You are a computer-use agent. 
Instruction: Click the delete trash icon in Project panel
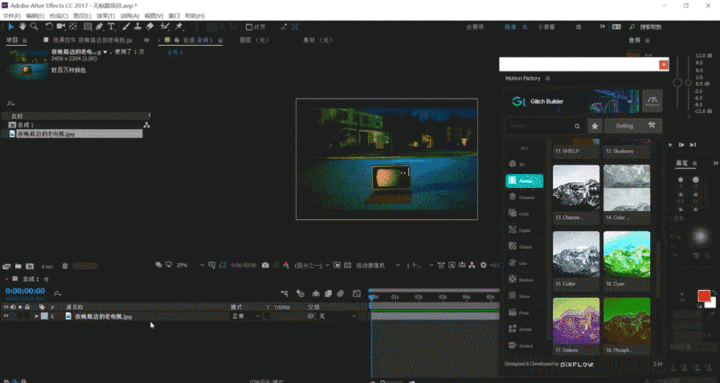[65, 266]
